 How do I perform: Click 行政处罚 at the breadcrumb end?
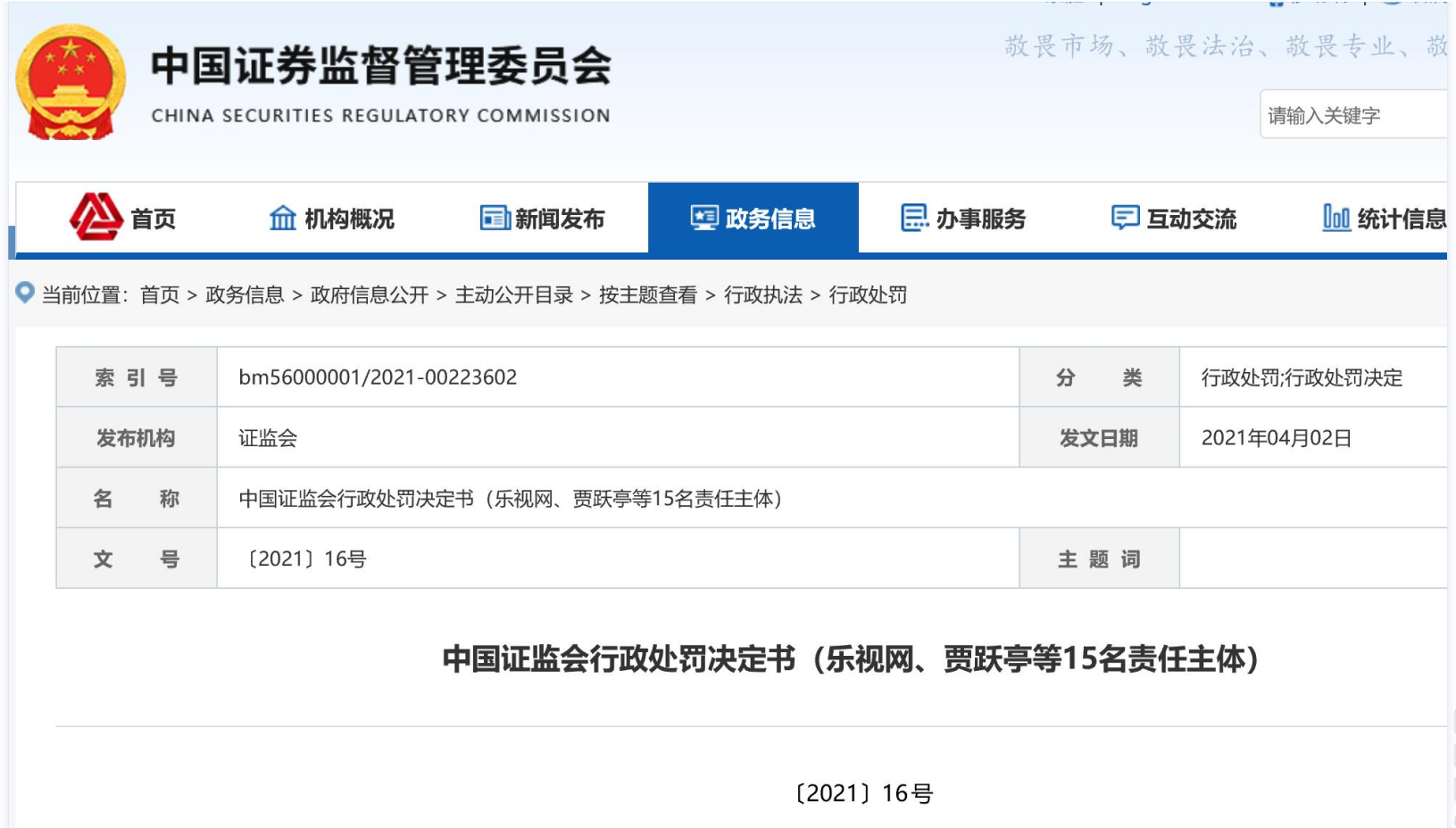point(868,295)
